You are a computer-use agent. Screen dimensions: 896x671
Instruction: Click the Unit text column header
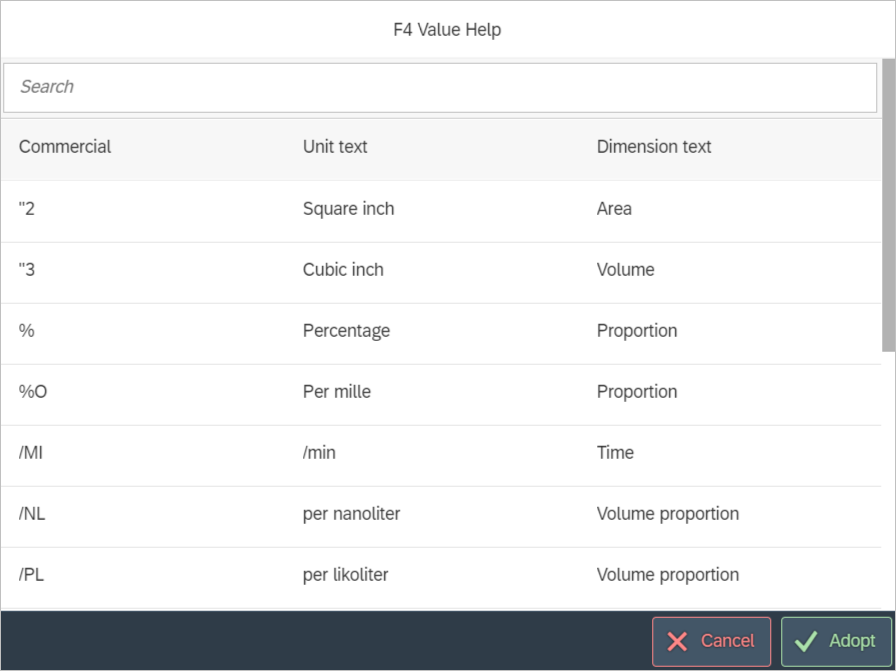click(335, 147)
